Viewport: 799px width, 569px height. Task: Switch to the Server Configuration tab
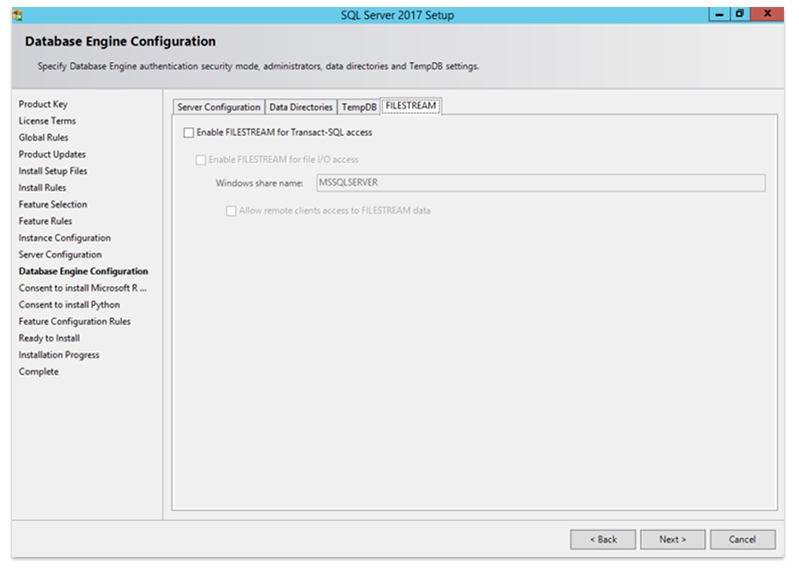[x=219, y=107]
